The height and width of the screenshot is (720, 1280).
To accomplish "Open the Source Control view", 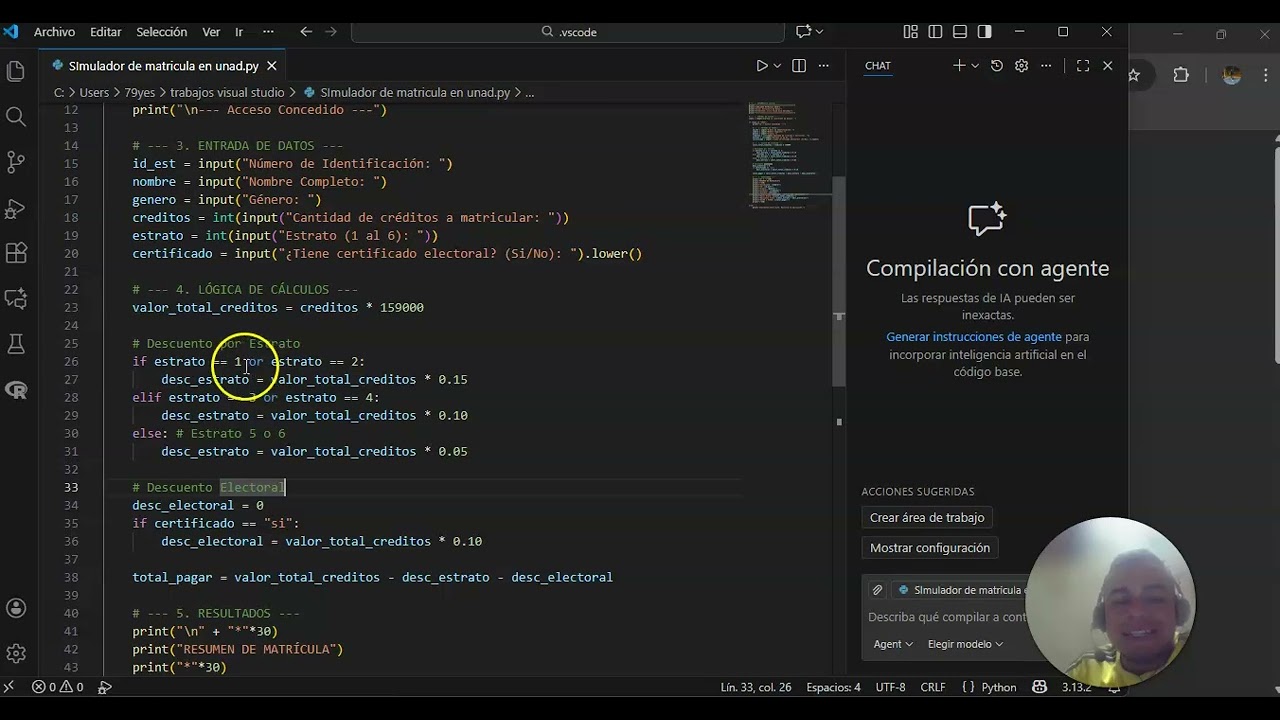I will pos(16,162).
